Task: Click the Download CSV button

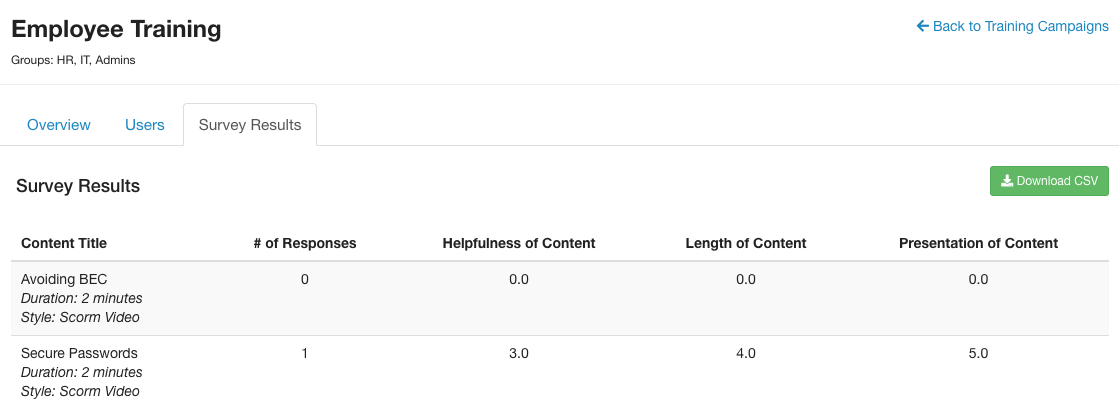Action: (x=1049, y=181)
